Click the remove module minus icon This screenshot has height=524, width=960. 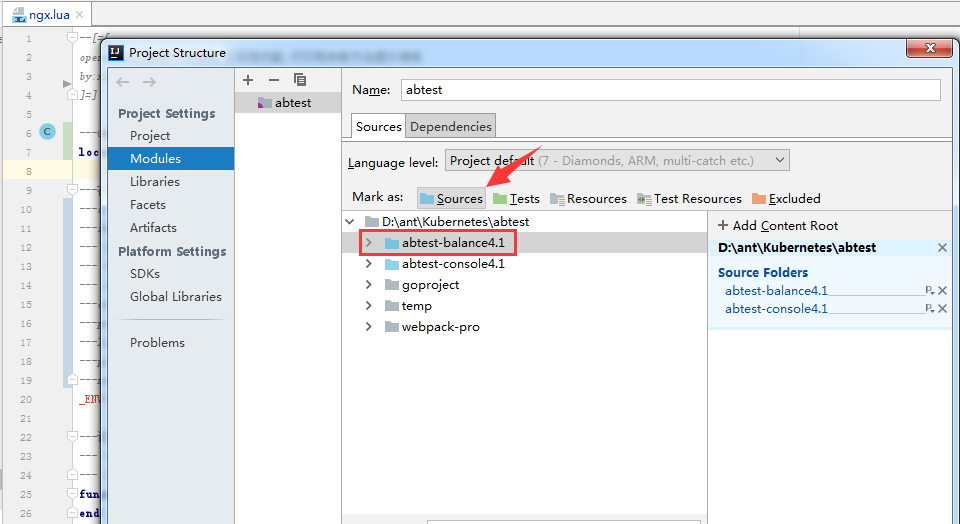coord(274,80)
